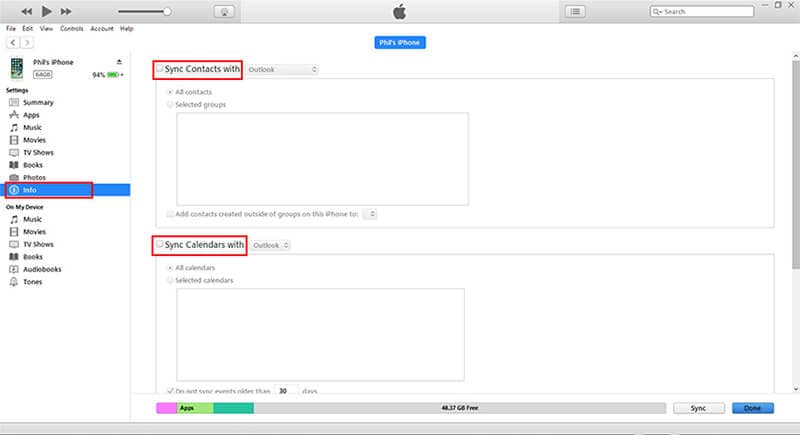Viewport: 800px width, 435px height.
Task: Click the rewind playback button
Action: (26, 11)
